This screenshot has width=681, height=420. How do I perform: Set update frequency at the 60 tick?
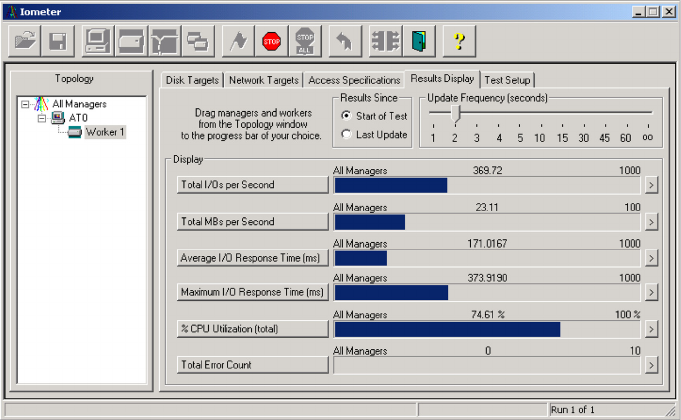click(625, 125)
